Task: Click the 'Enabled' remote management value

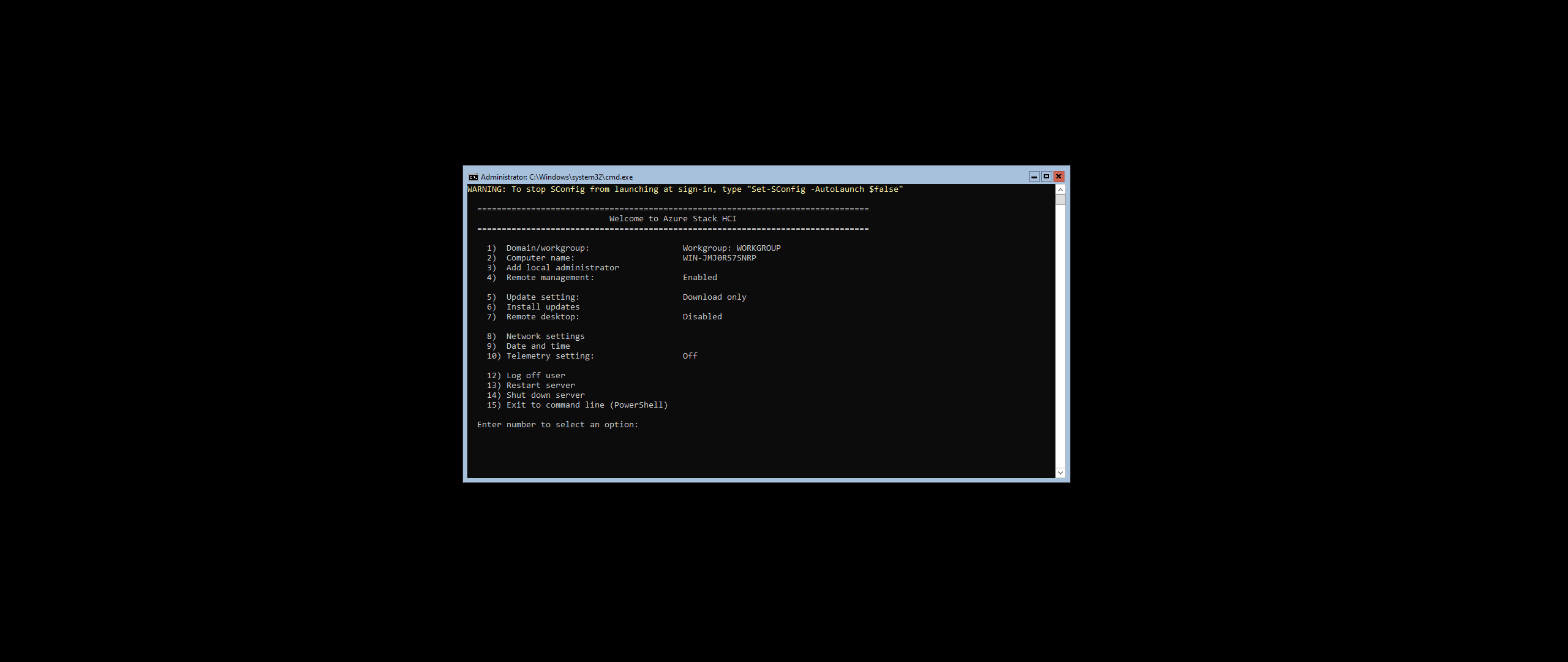Action: pos(699,278)
